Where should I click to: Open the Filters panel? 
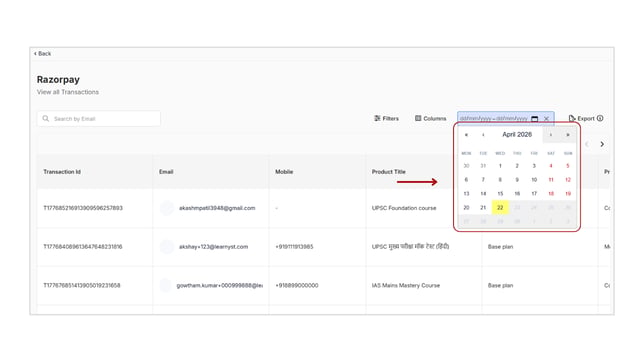[386, 118]
